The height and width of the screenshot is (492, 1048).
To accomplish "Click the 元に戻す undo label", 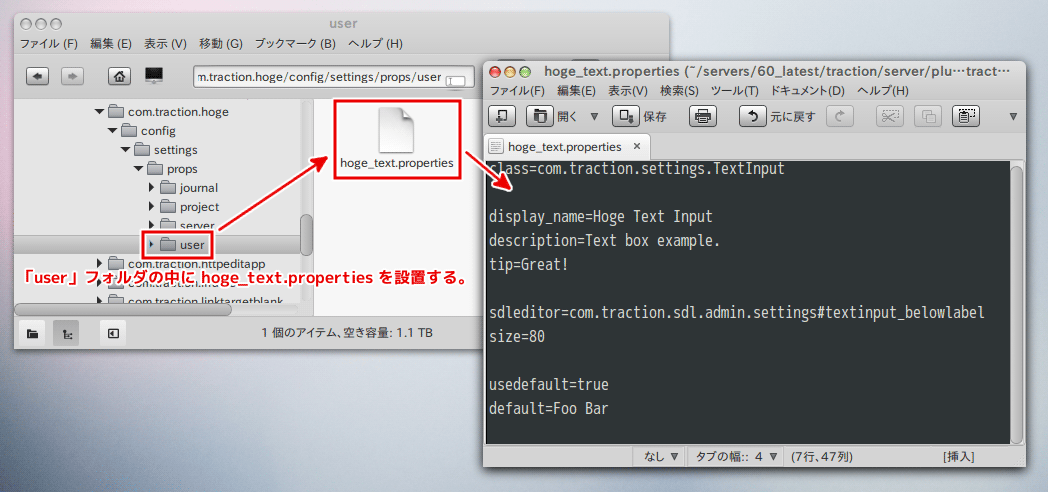I will pos(793,117).
